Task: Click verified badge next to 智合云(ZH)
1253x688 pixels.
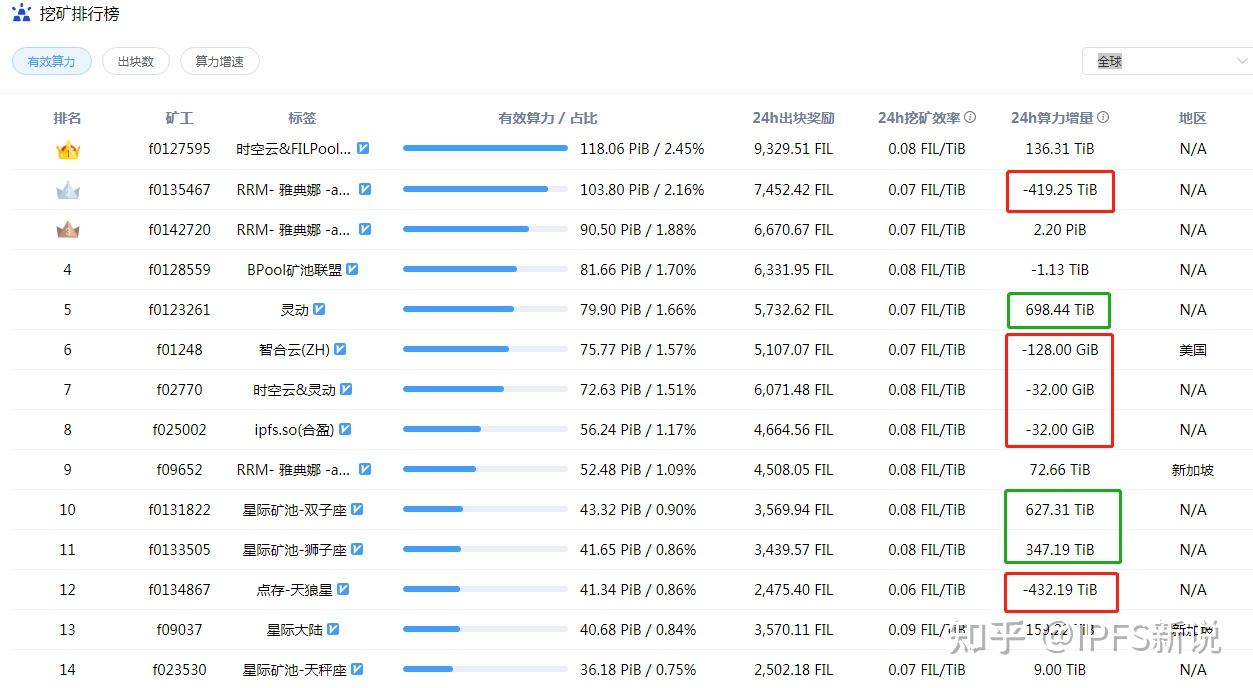Action: [x=340, y=349]
